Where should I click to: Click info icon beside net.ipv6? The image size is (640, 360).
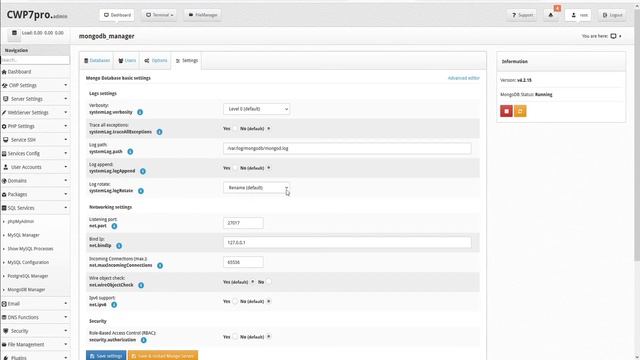coord(114,304)
